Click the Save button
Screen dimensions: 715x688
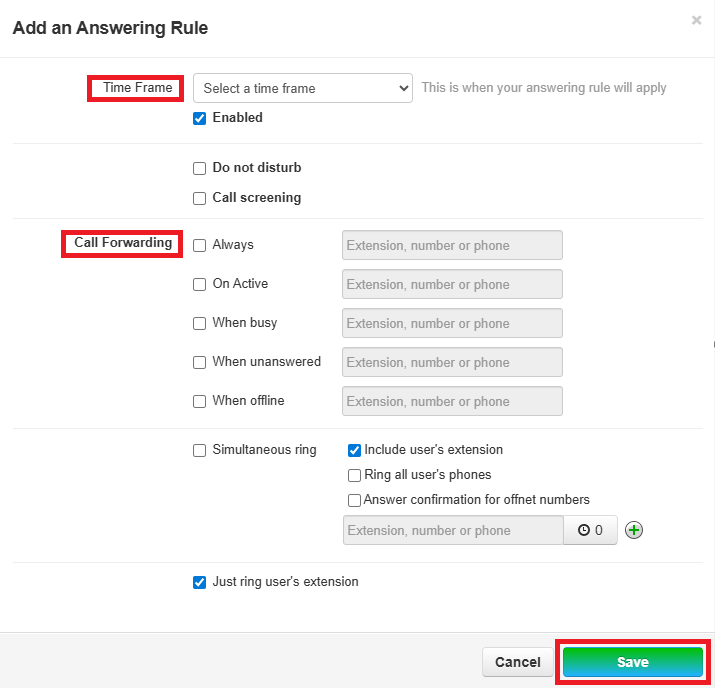632,662
